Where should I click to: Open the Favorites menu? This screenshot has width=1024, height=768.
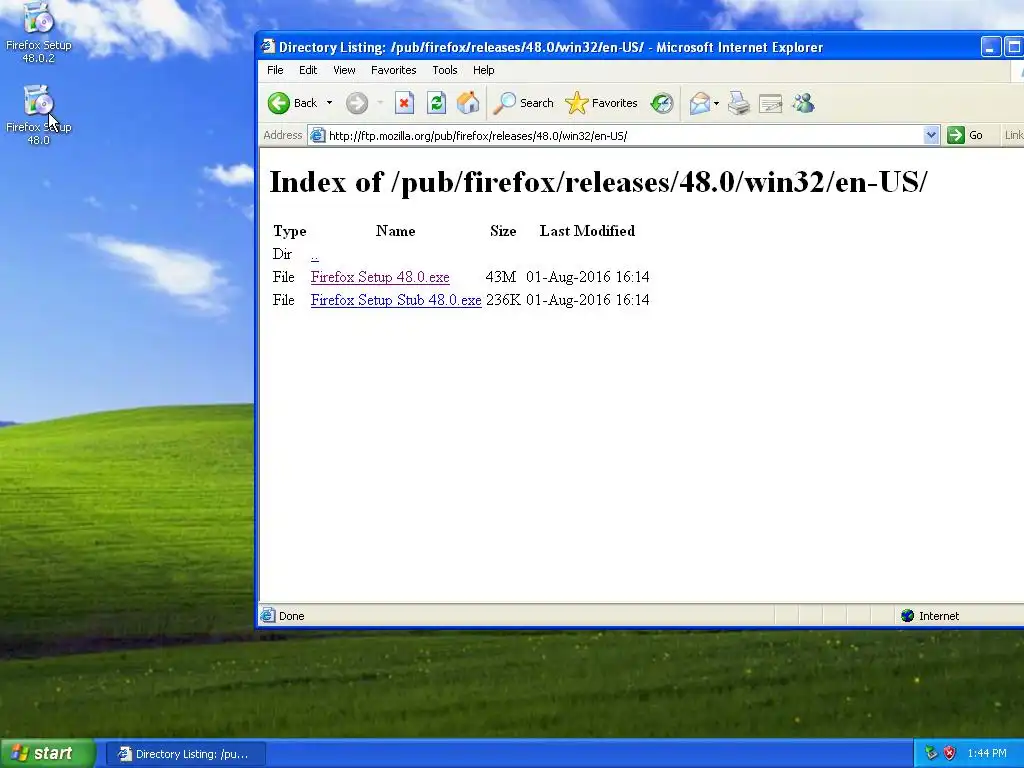393,70
